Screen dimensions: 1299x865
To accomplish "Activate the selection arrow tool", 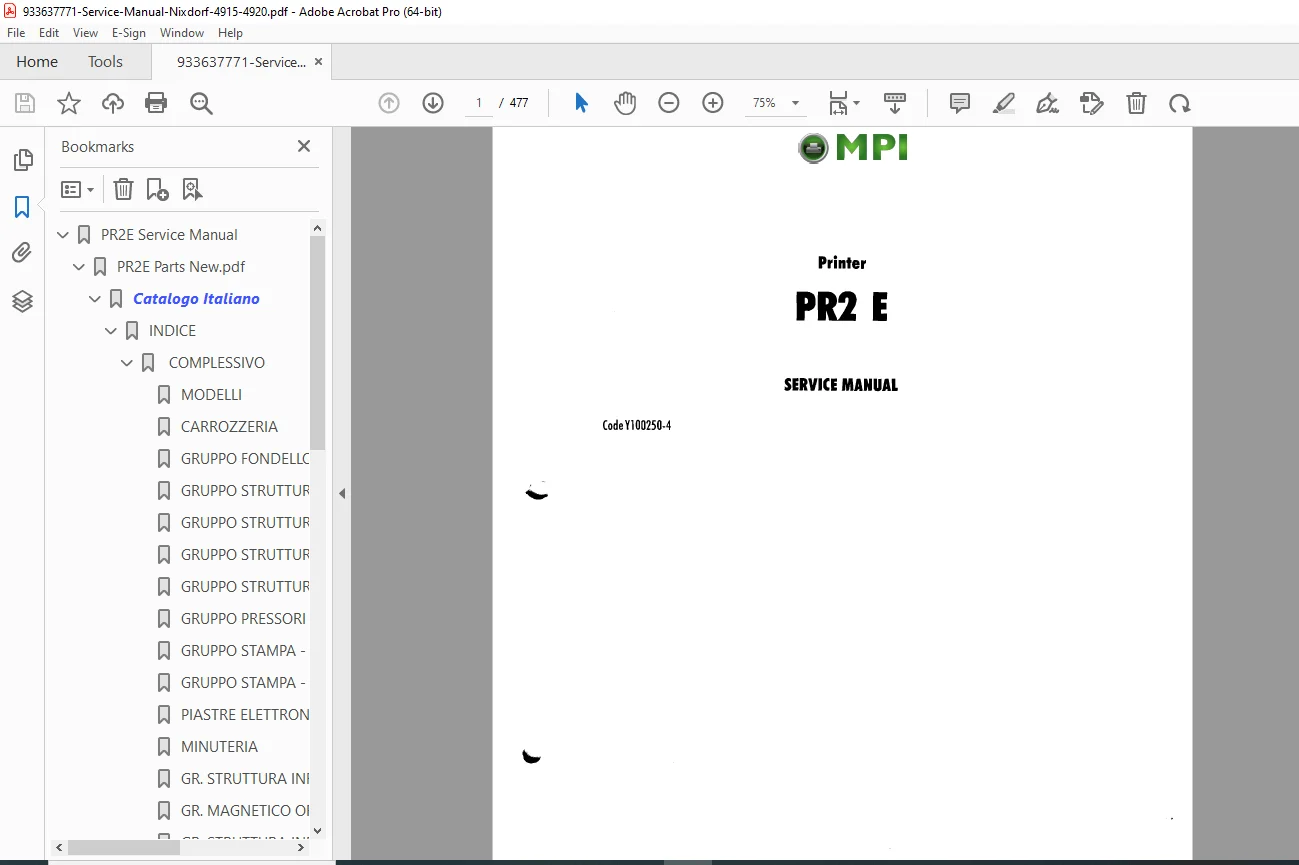I will [x=581, y=103].
